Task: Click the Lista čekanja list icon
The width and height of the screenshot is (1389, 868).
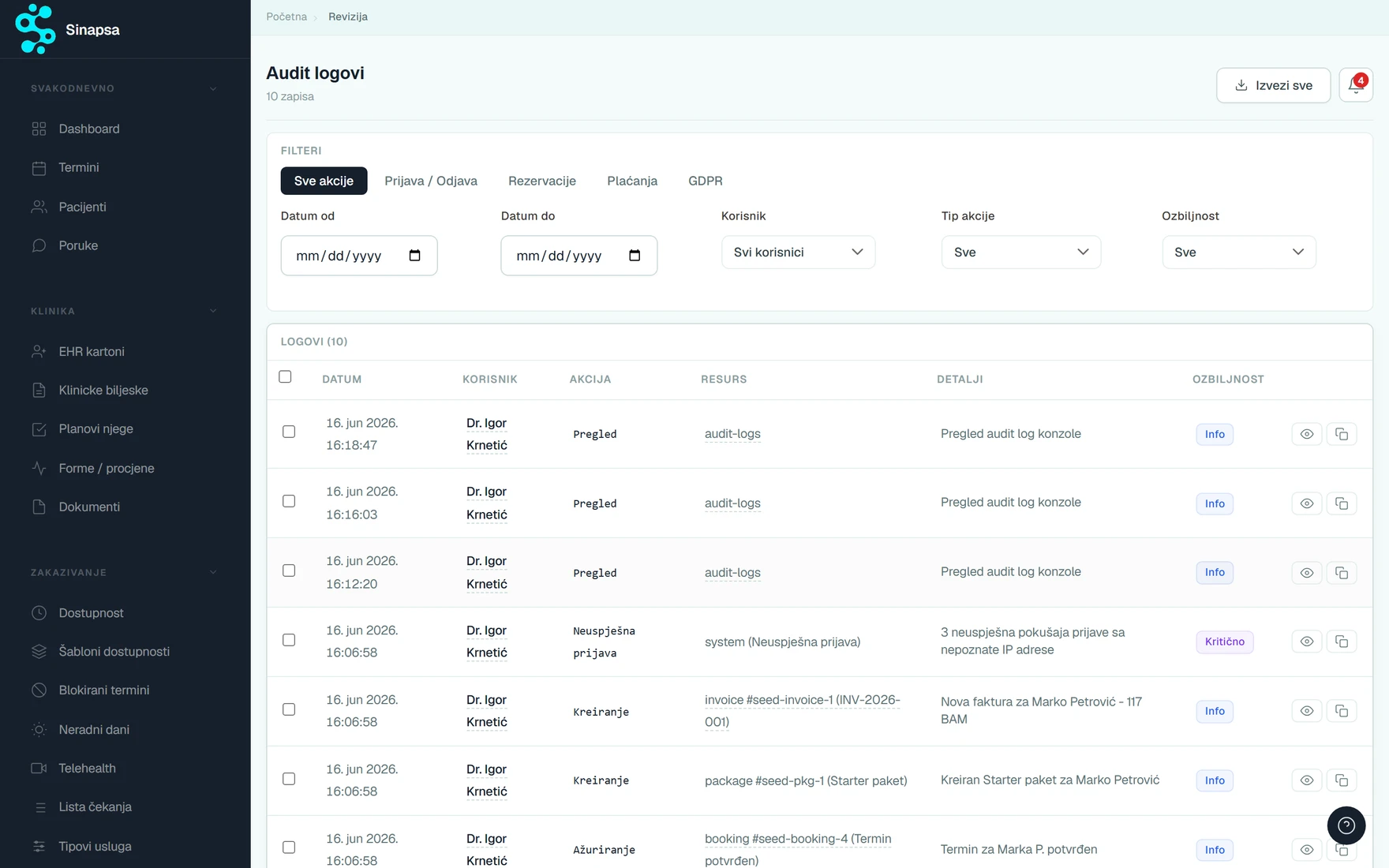Action: coord(39,806)
